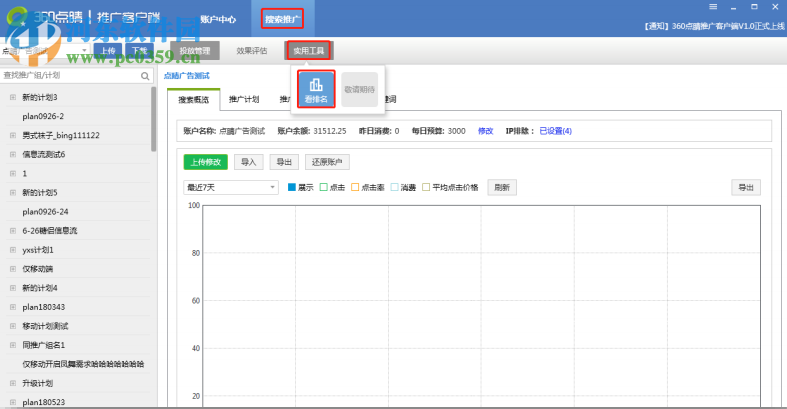Viewport: 787px width, 409px height.
Task: Expand the 移动计划测试 tree node
Action: (x=13, y=326)
